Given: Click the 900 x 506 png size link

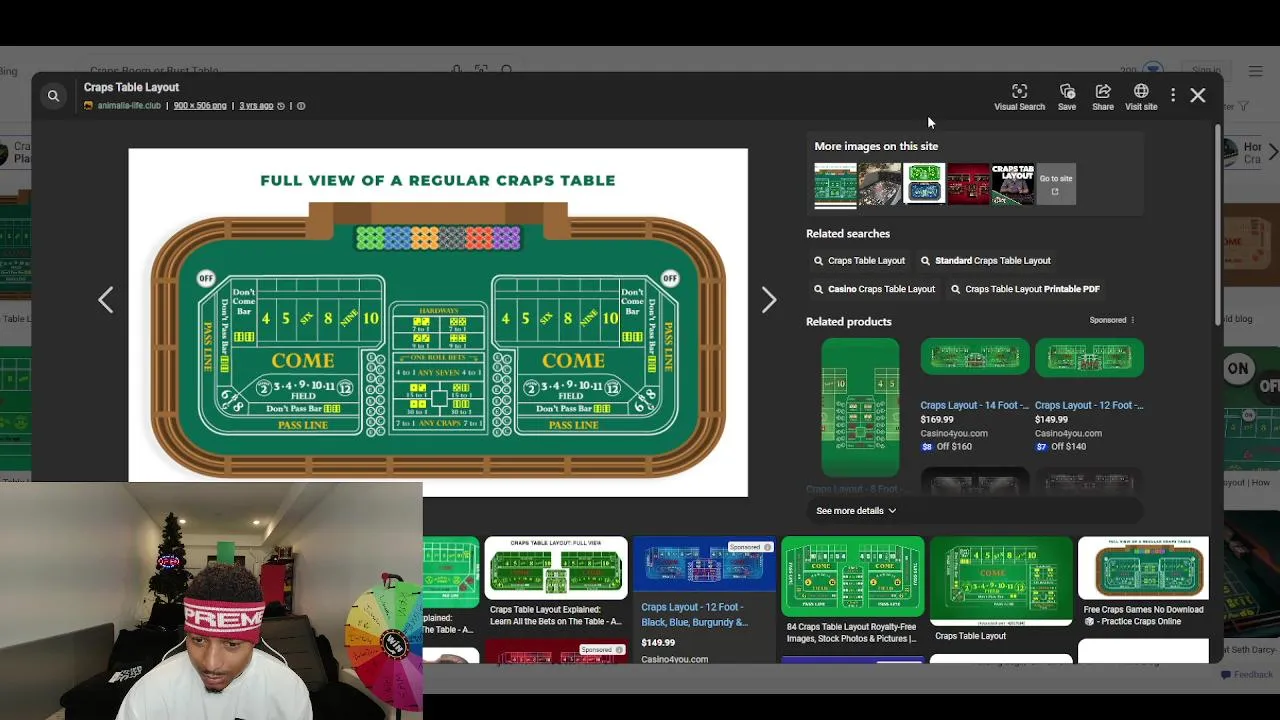Looking at the screenshot, I should pyautogui.click(x=200, y=106).
